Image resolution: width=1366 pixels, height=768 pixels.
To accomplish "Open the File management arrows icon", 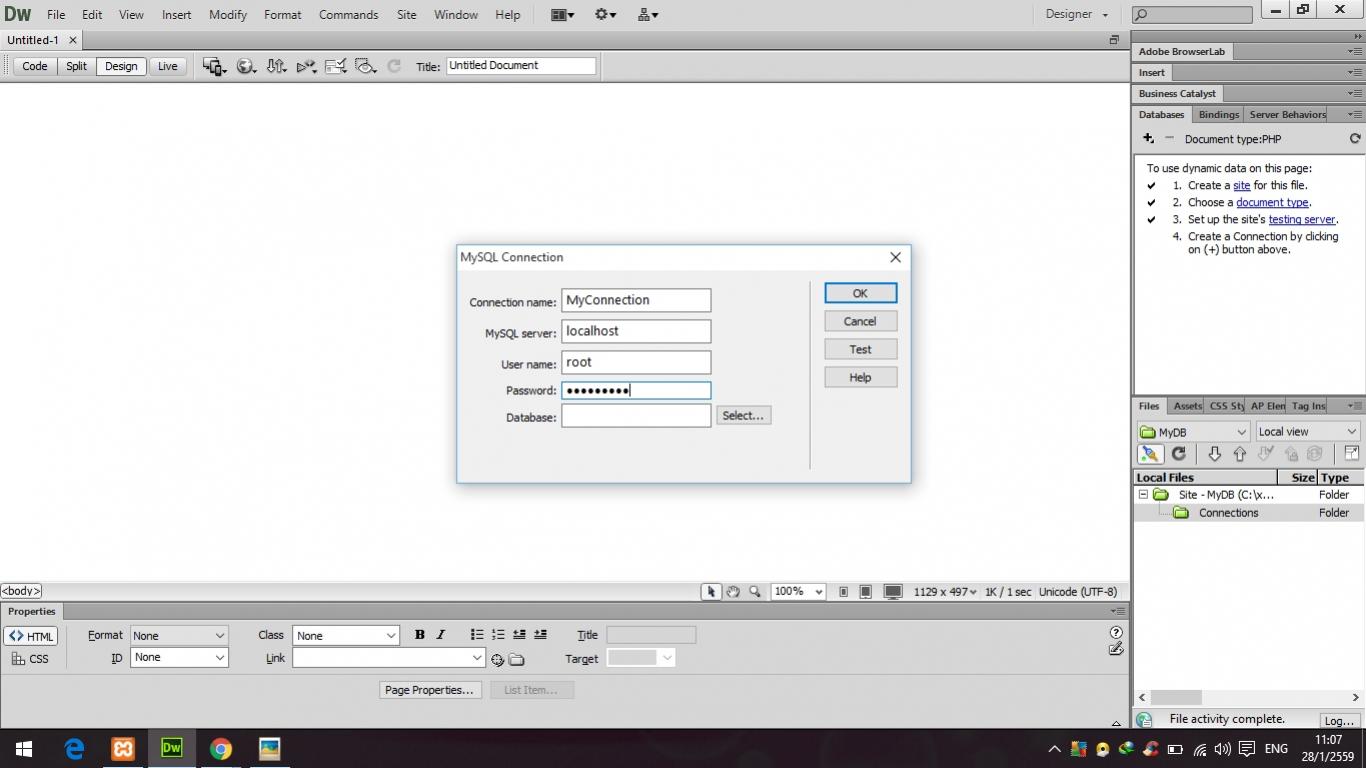I will coord(276,66).
